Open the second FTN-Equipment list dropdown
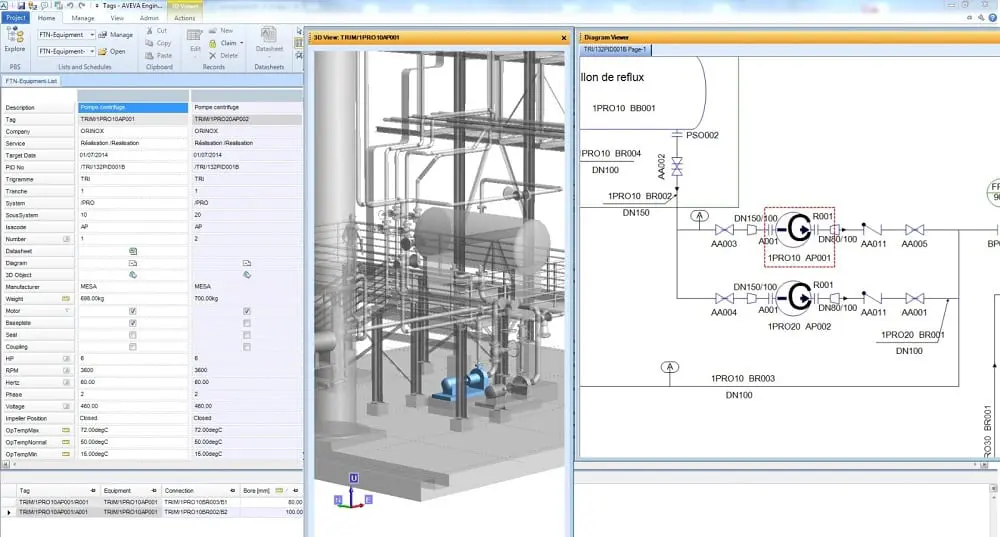This screenshot has width=1000, height=537. click(92, 51)
